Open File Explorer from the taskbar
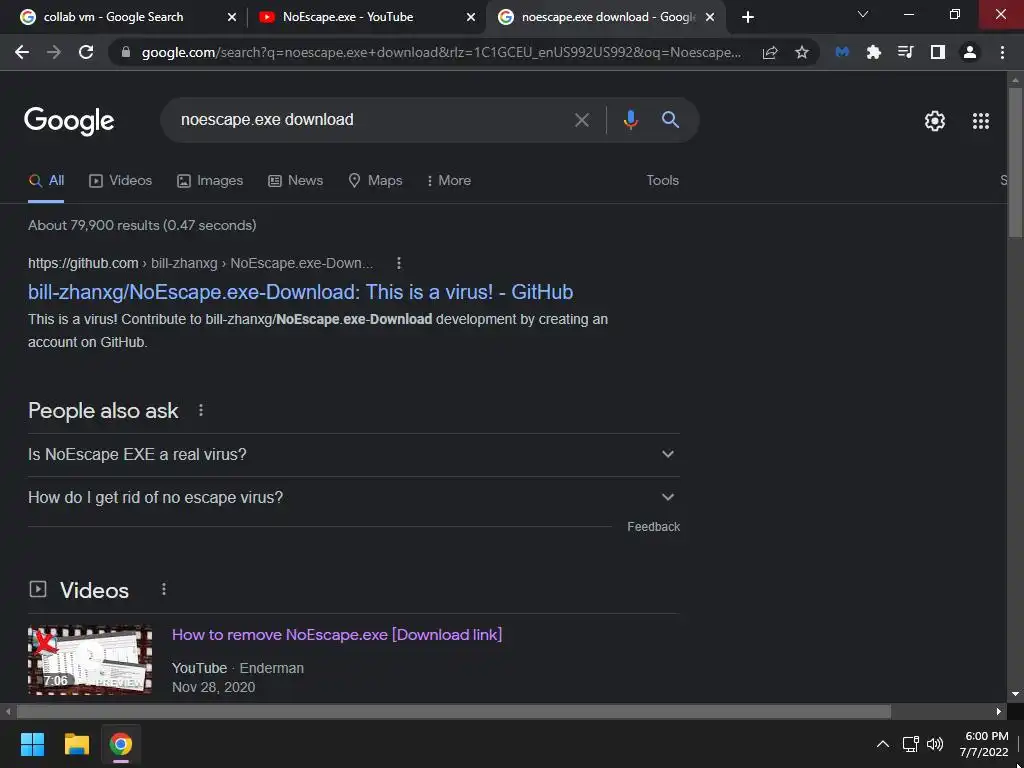This screenshot has width=1024, height=768. pos(76,744)
